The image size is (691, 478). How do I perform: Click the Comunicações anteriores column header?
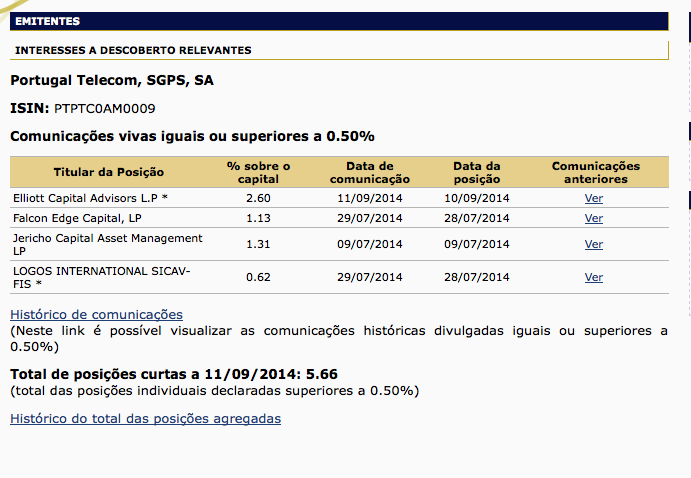pos(596,172)
